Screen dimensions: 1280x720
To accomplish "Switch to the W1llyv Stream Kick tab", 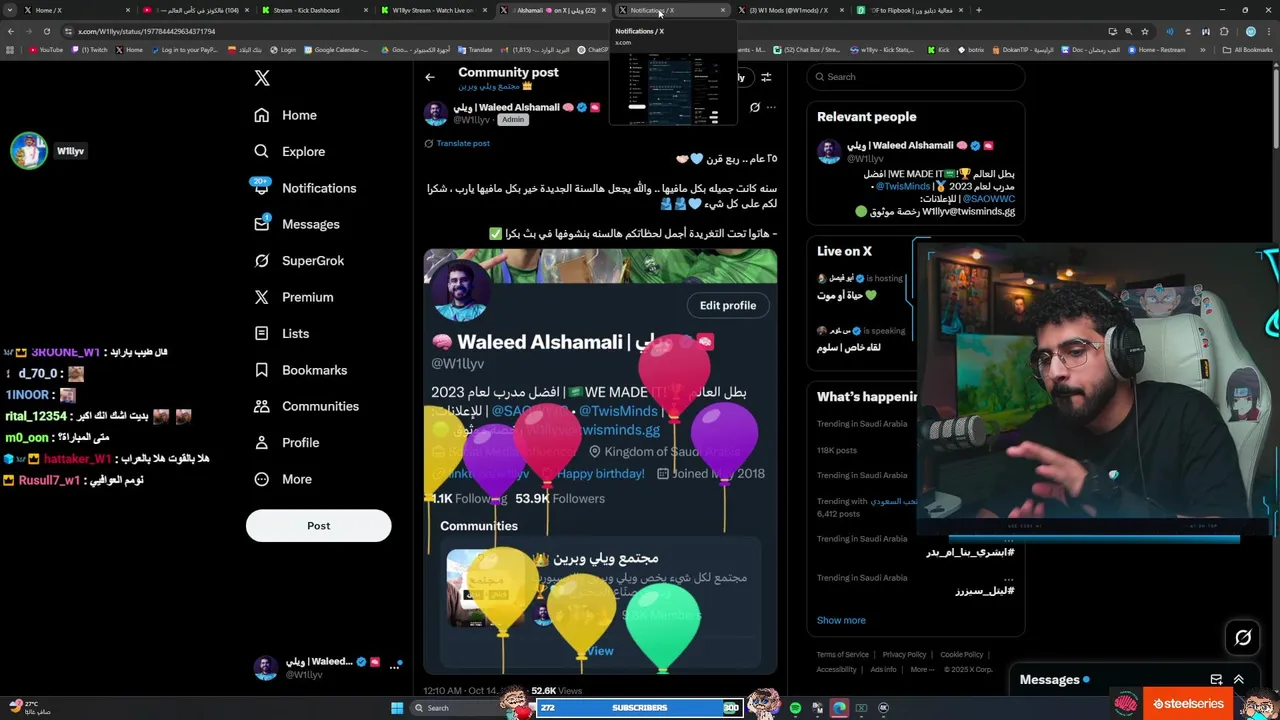I will click(x=433, y=10).
